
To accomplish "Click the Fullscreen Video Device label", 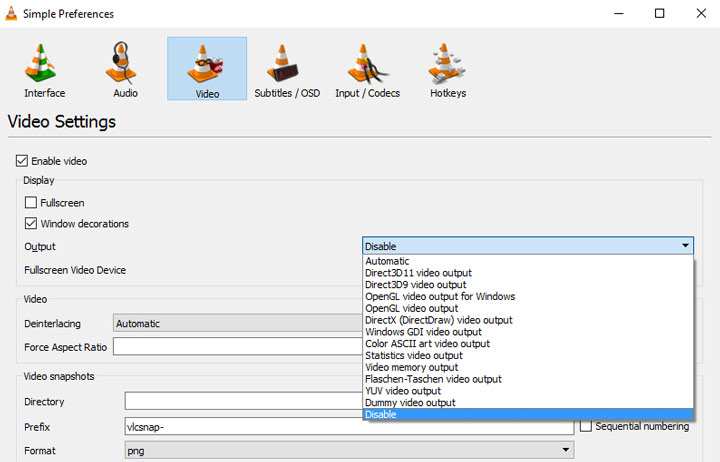I will coord(75,270).
